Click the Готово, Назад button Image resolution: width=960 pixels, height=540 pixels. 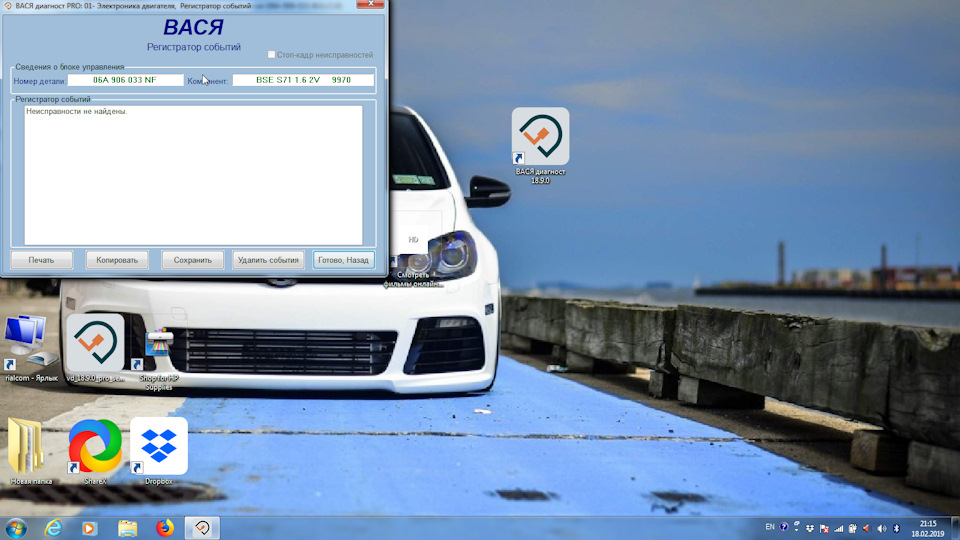tap(343, 260)
